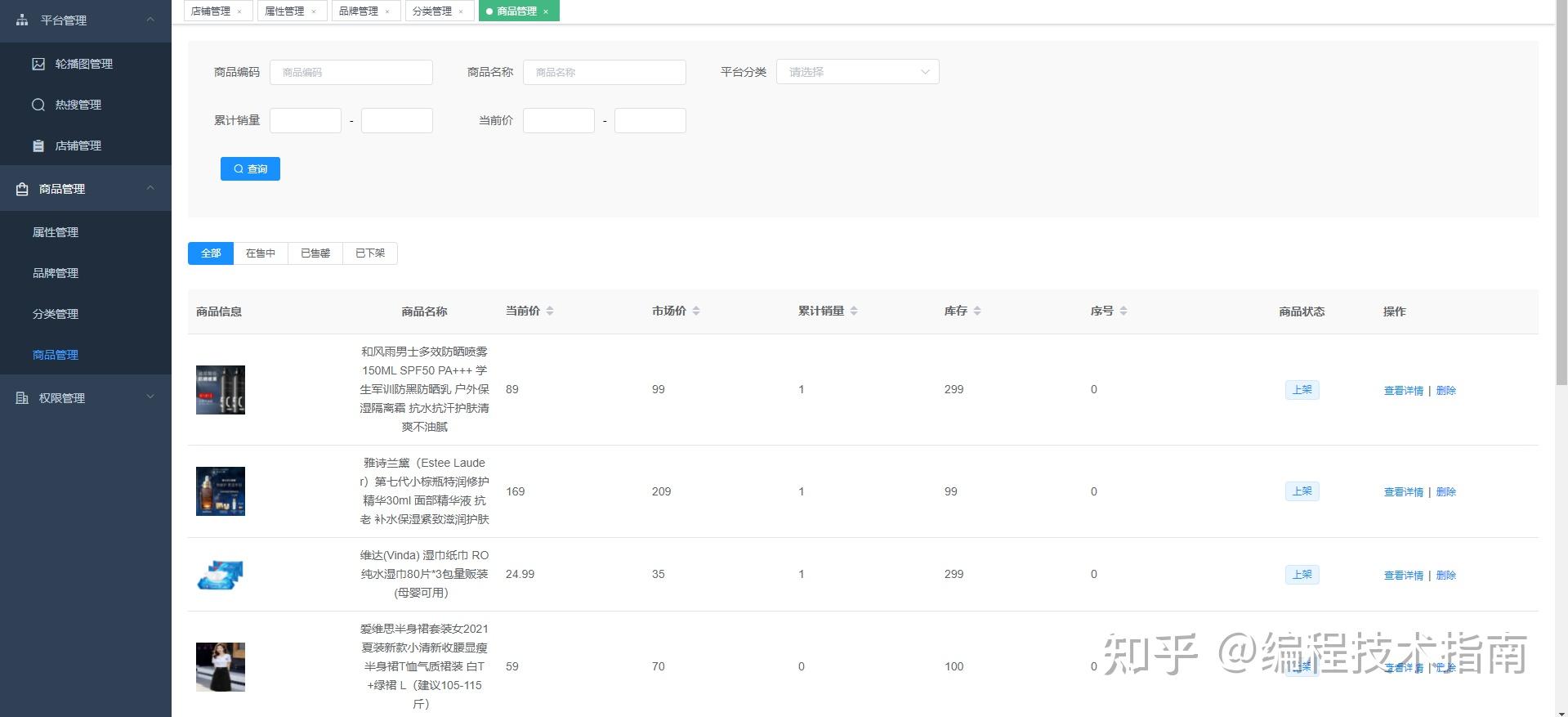The width and height of the screenshot is (1568, 717).
Task: Sort the table by 序号
Action: point(1124,311)
